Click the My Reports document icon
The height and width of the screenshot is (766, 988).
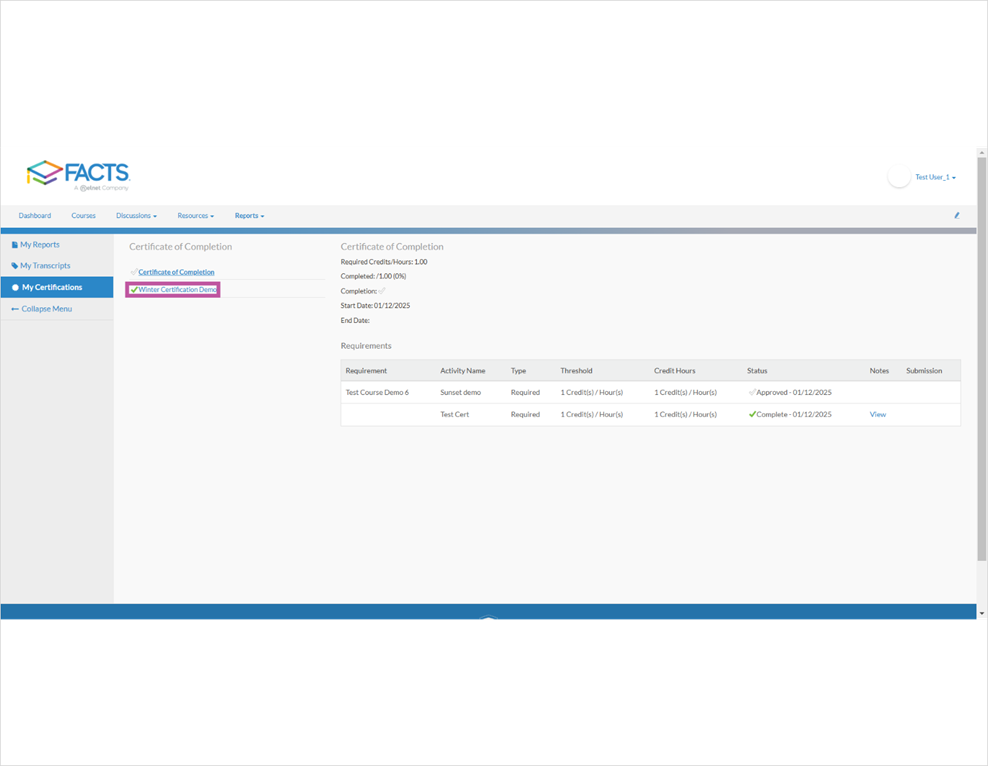[x=14, y=244]
